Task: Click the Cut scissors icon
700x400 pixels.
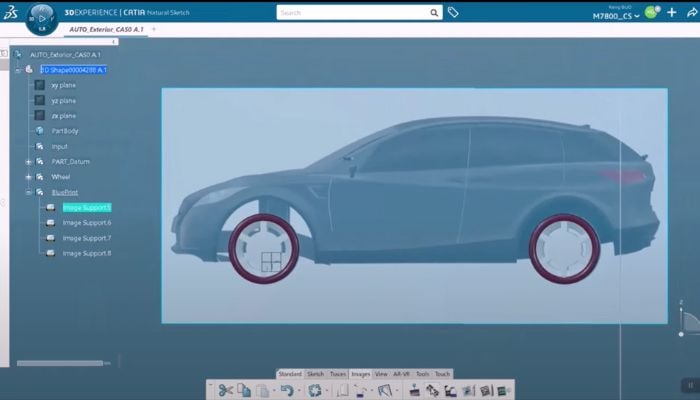Action: click(226, 390)
